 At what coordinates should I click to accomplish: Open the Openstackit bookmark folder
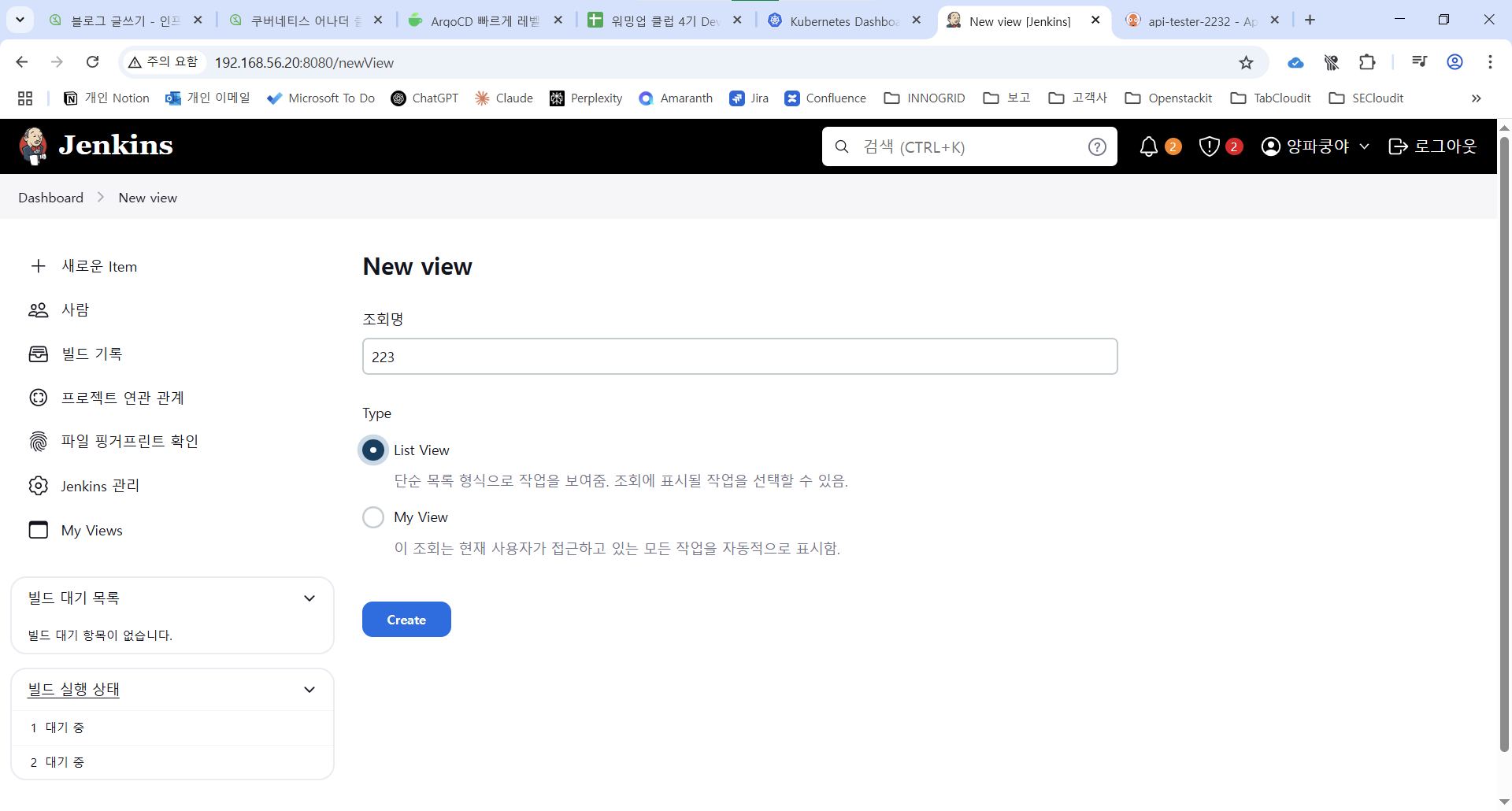click(x=1169, y=98)
